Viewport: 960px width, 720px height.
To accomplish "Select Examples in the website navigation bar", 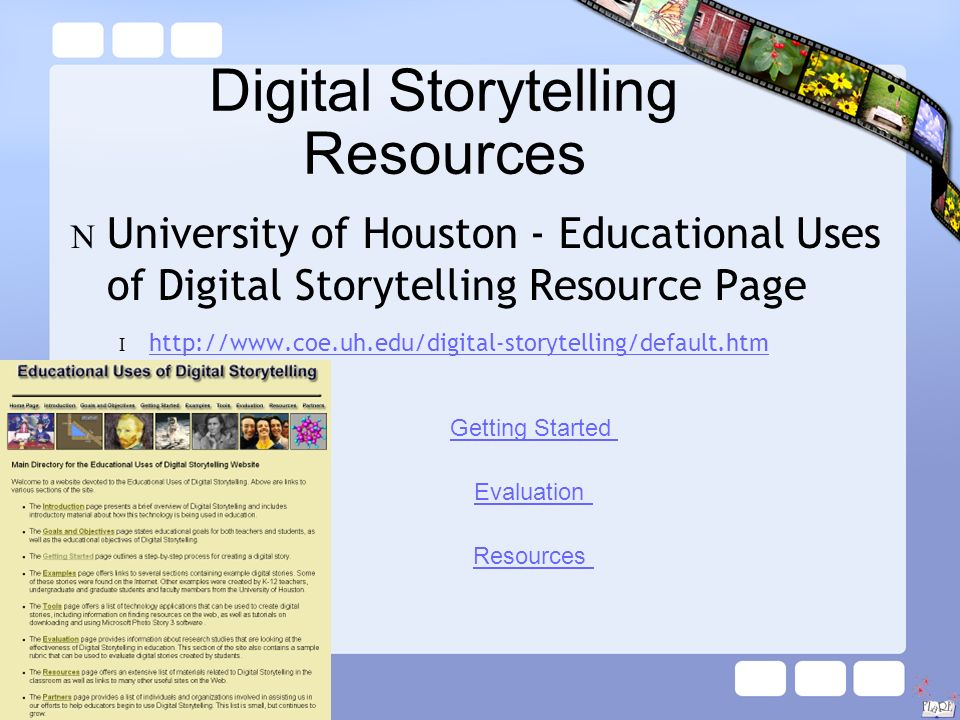I will [x=198, y=406].
